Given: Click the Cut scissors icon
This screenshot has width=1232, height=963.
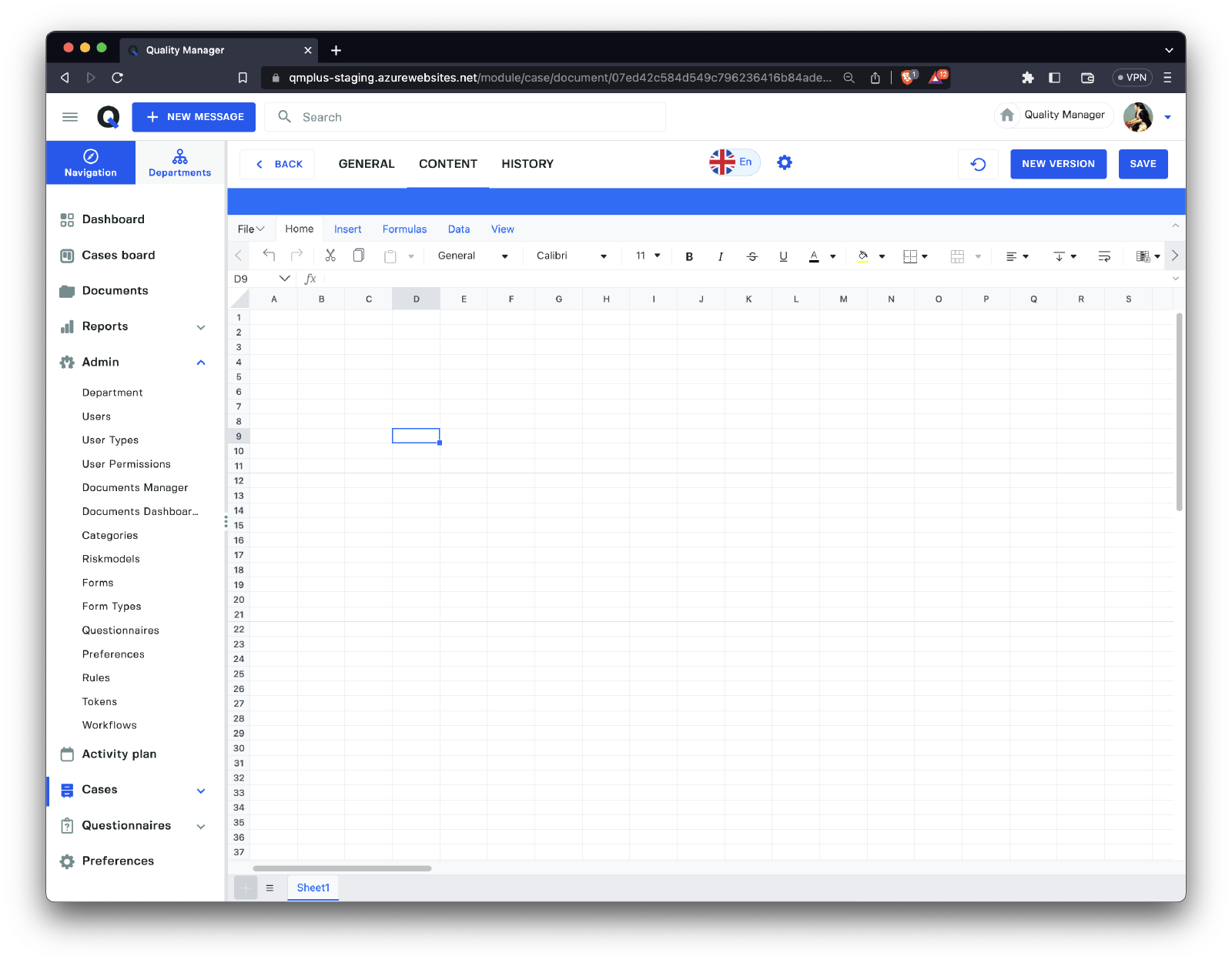Looking at the screenshot, I should [x=330, y=256].
